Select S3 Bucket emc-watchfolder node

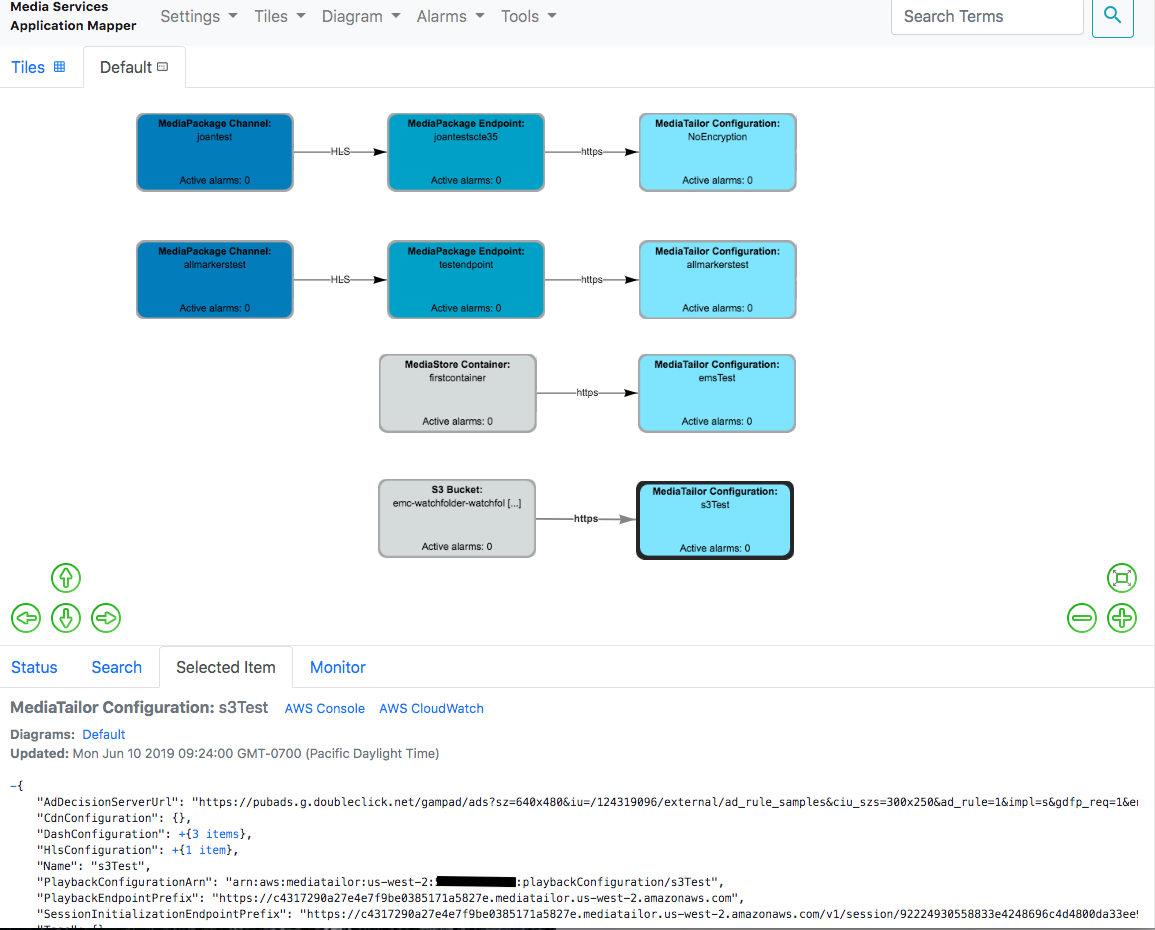point(457,518)
